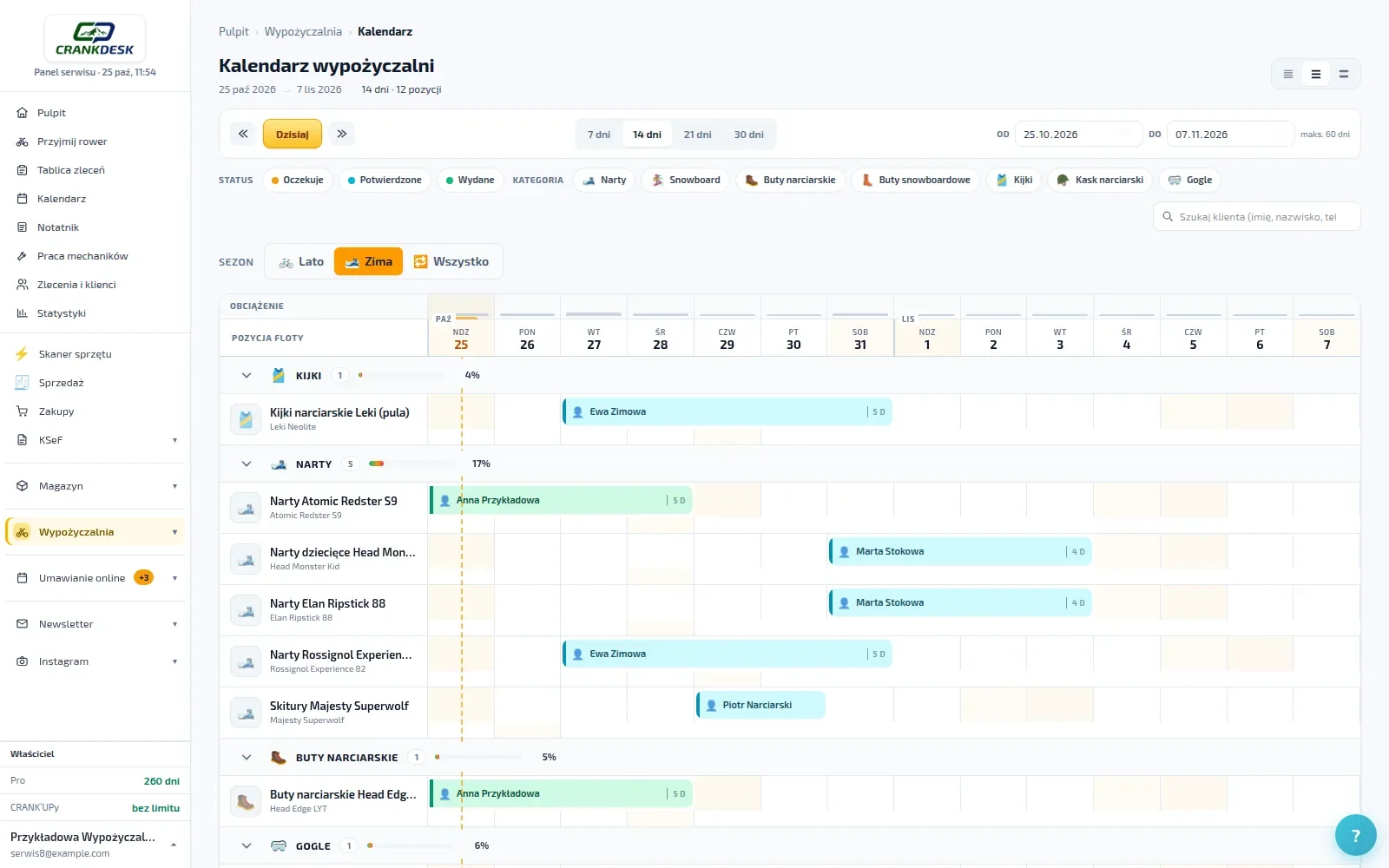Open Przyjmij rower in sidebar

pos(95,141)
